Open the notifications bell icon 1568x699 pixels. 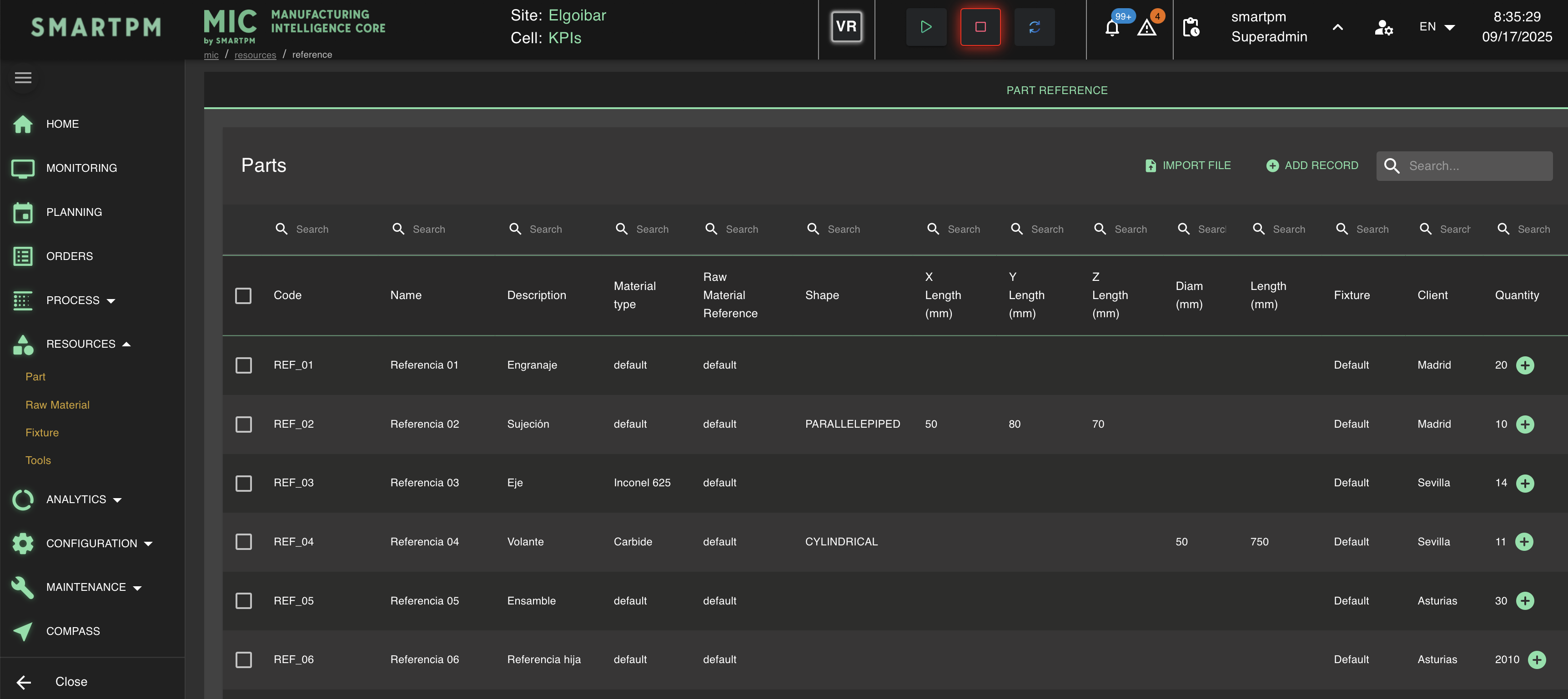[1111, 28]
